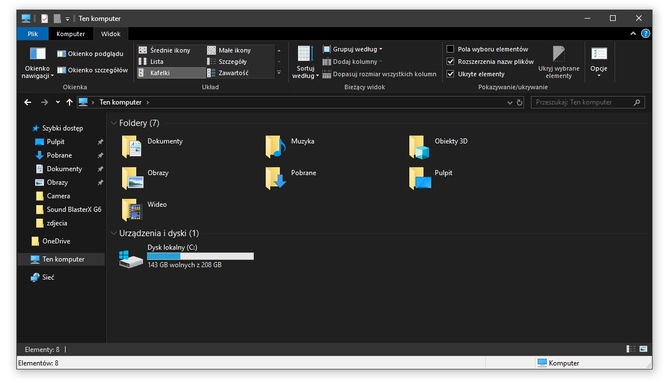The width and height of the screenshot is (670, 383).
Task: Expand address bar history dropdown
Action: pyautogui.click(x=509, y=103)
